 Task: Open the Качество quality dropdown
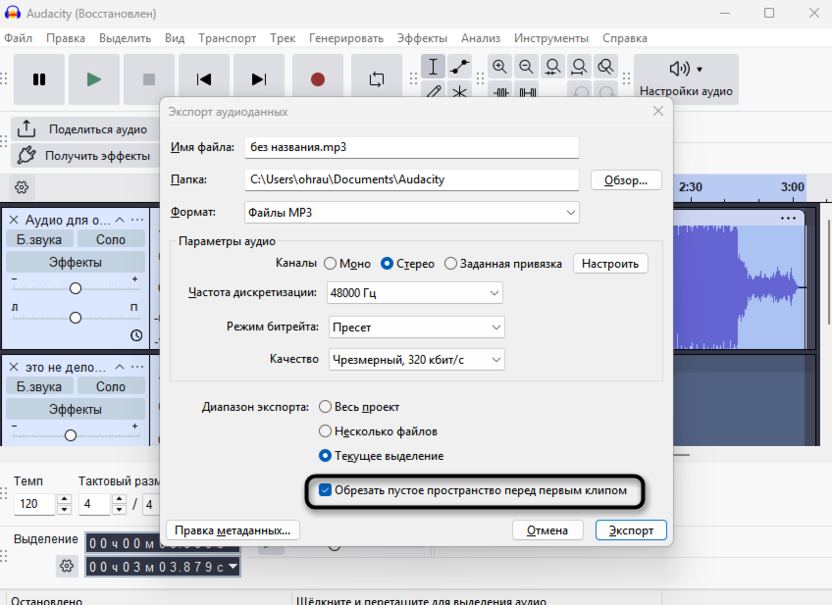coord(415,359)
